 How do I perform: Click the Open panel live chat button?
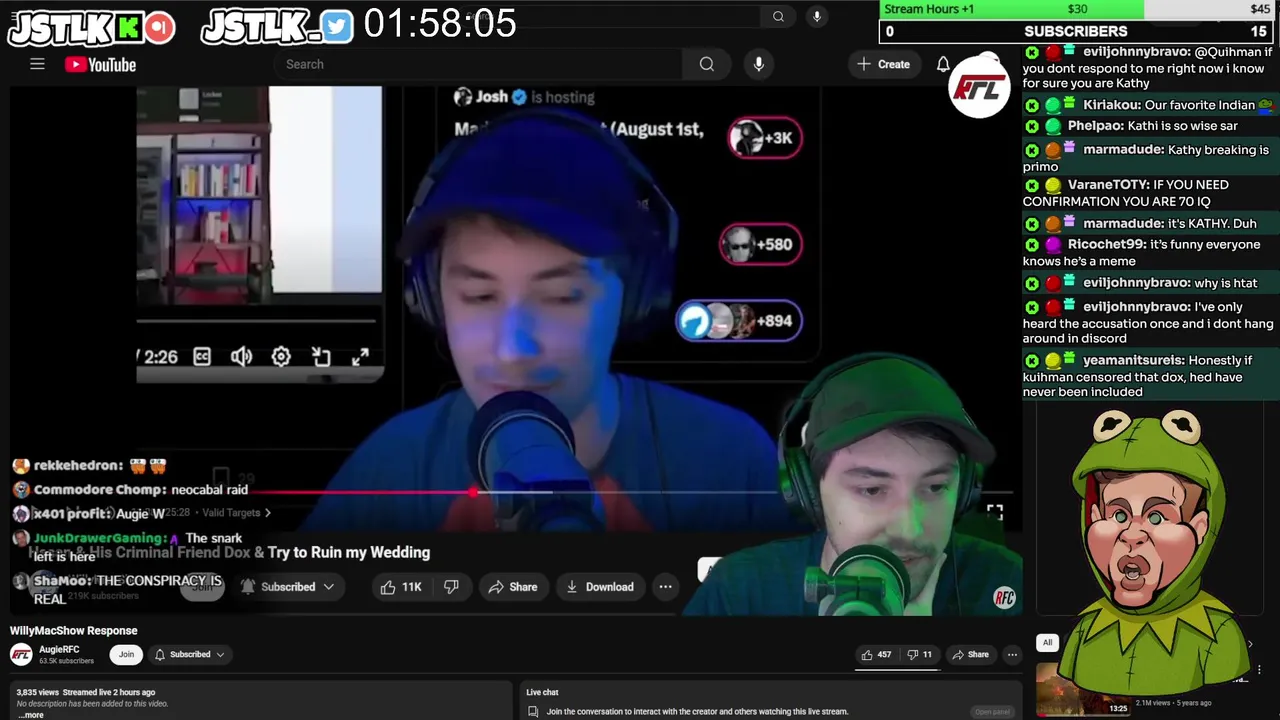(x=992, y=712)
